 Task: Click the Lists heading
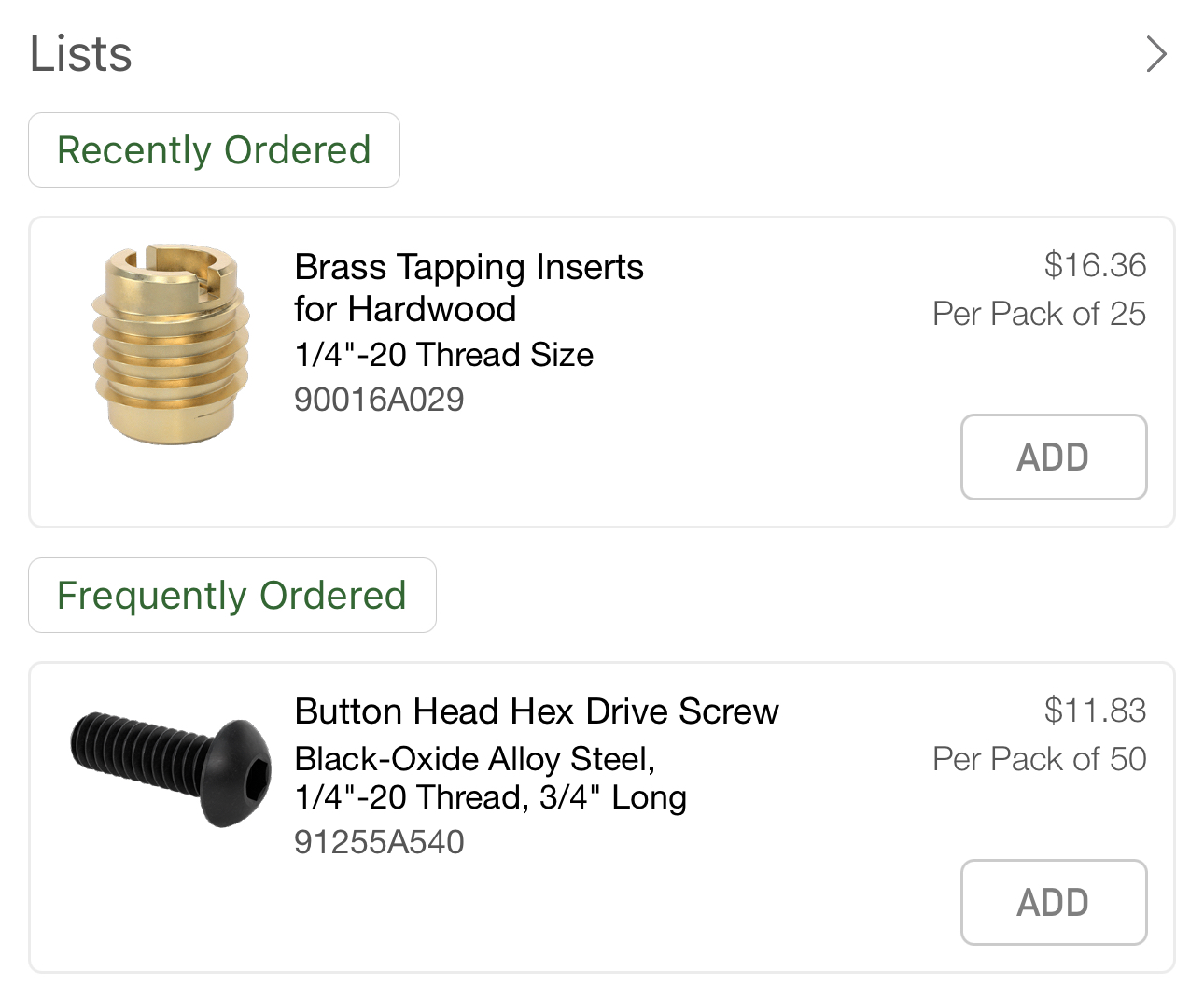pos(81,54)
